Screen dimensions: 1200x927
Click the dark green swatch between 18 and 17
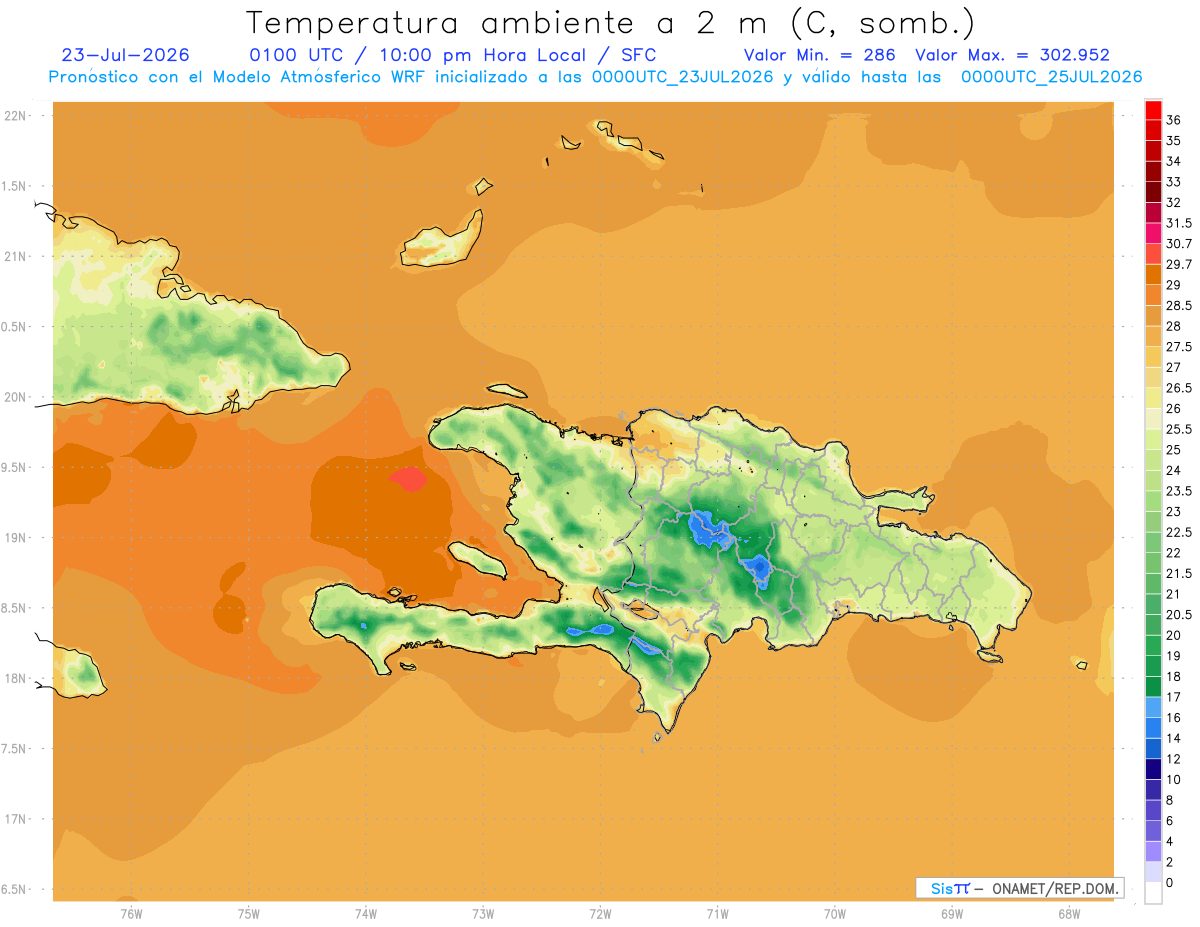(1153, 687)
